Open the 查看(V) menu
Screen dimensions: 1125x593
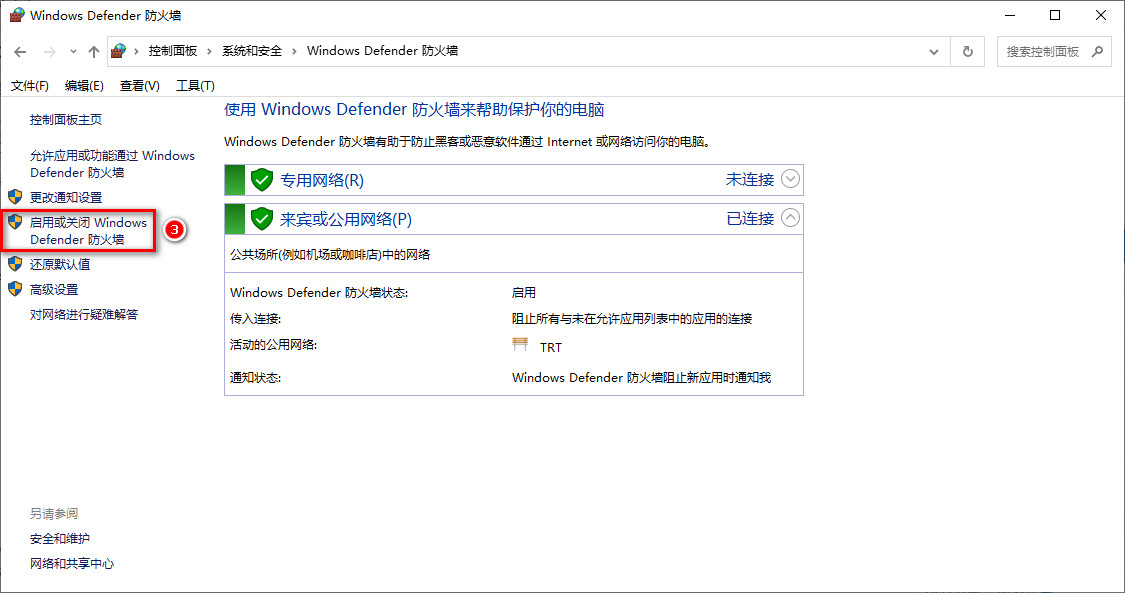coord(139,86)
